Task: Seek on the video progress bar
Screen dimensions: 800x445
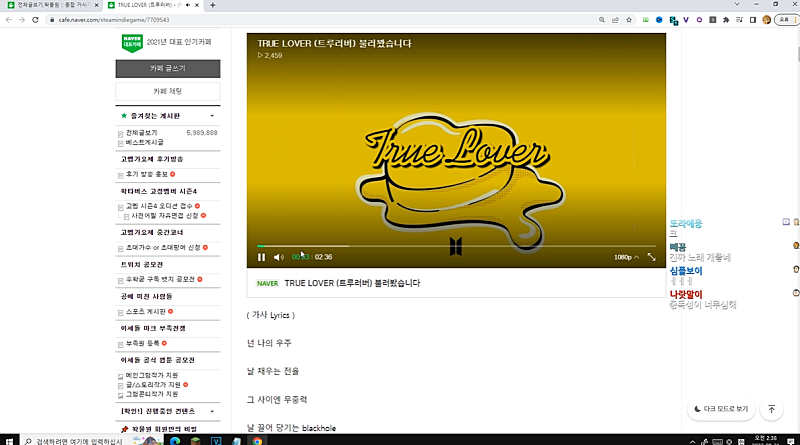Action: [456, 246]
